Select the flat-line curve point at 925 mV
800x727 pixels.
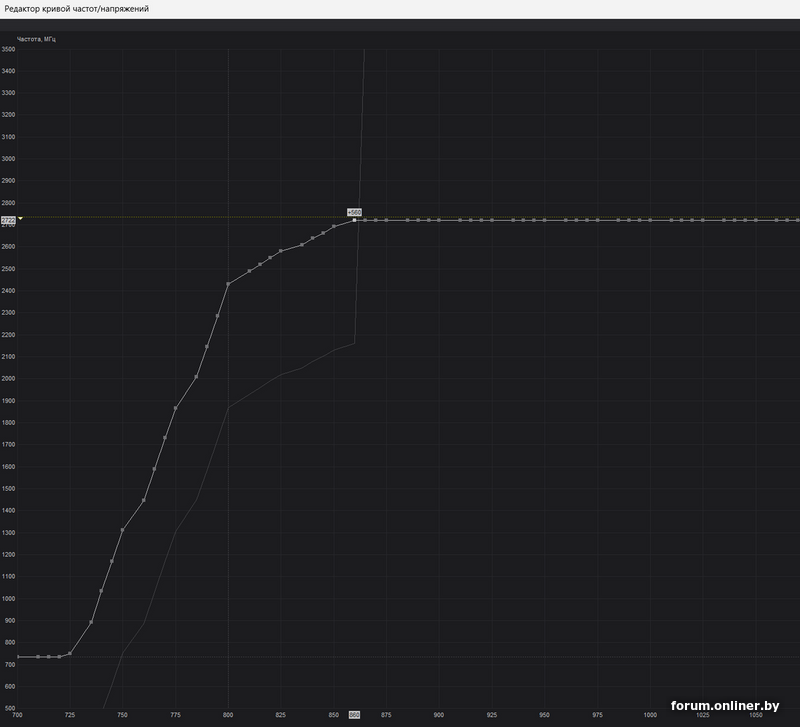tap(492, 220)
